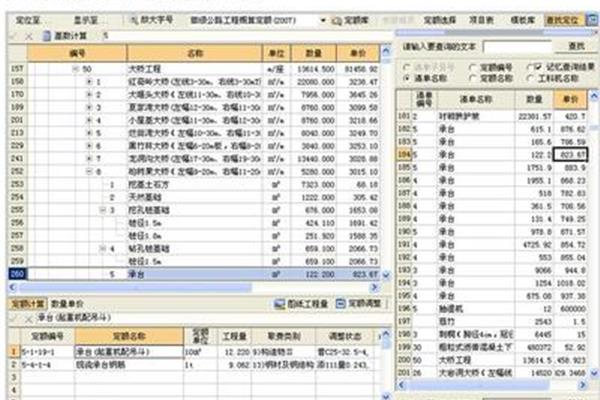
Task: Click the 定额调整 label
Action: point(365,304)
